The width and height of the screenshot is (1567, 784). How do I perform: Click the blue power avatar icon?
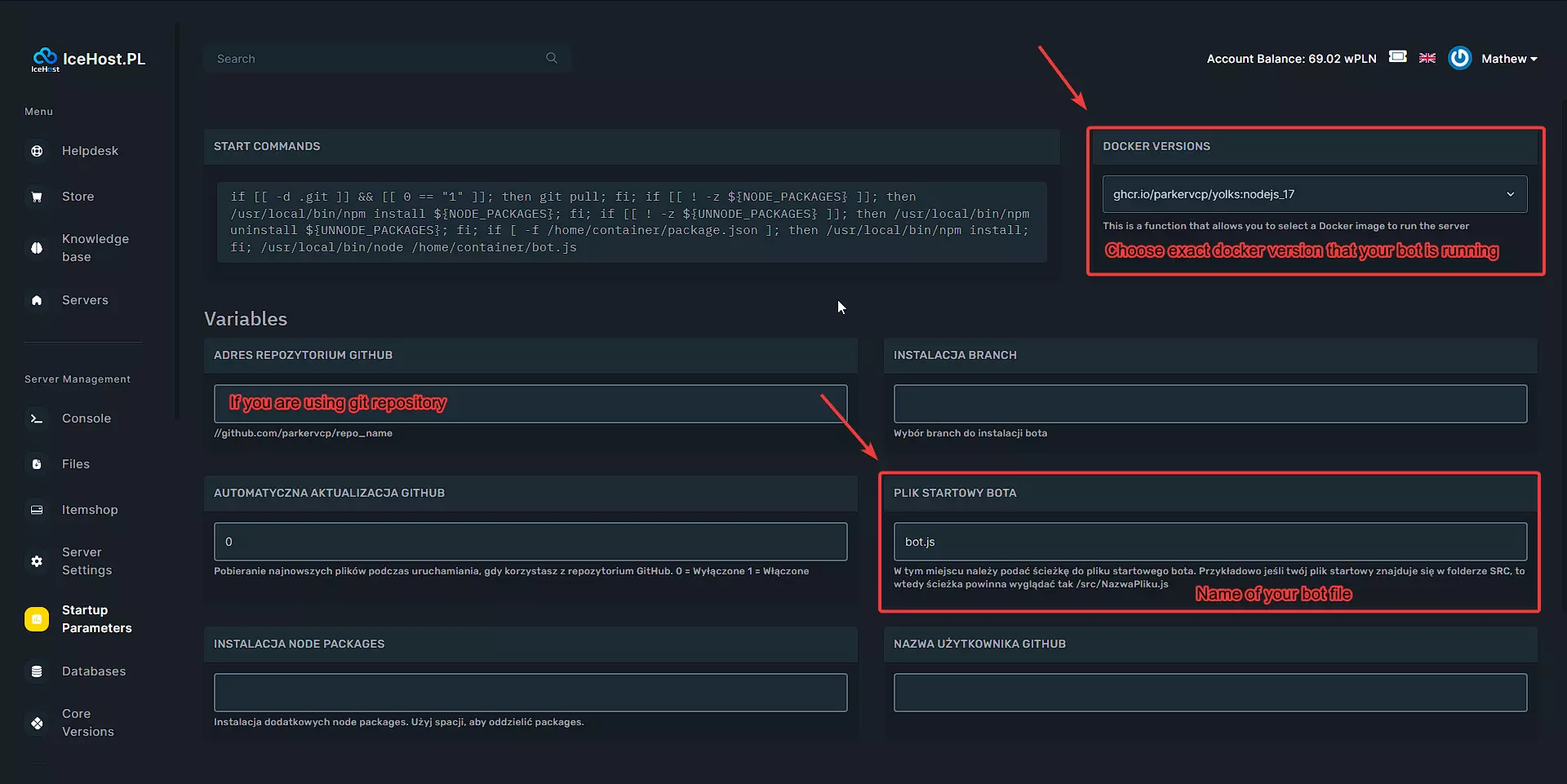tap(1460, 58)
